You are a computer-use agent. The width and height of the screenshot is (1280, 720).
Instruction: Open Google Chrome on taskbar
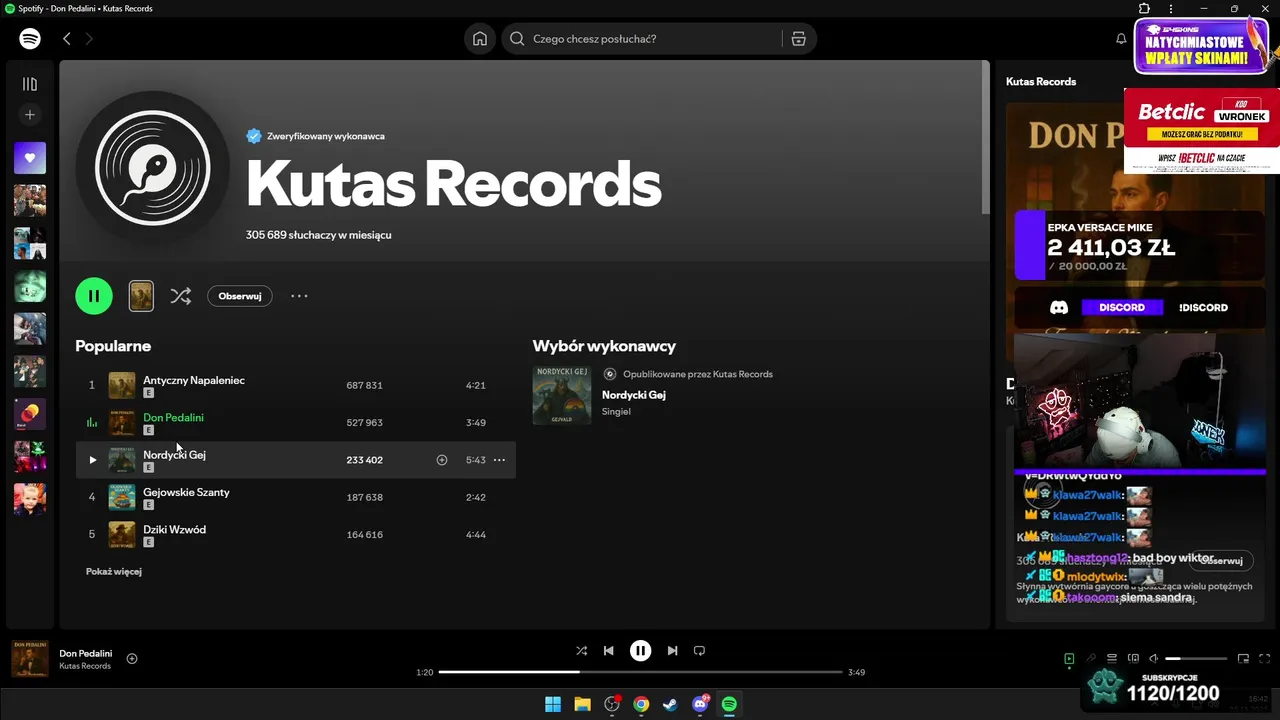[x=641, y=704]
